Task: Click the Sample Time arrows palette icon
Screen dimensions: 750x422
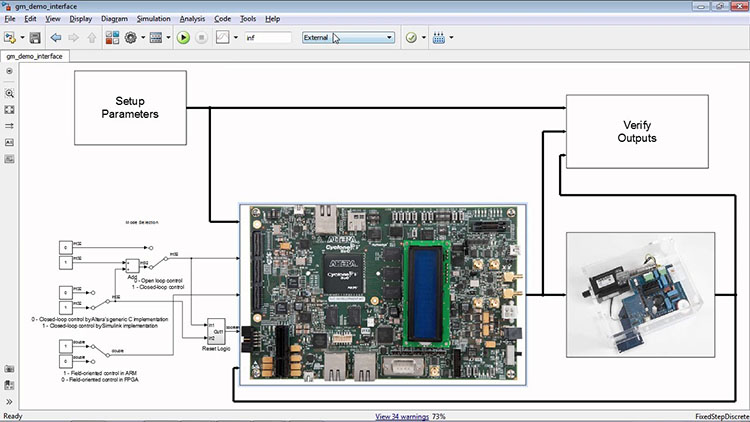Action: click(9, 126)
